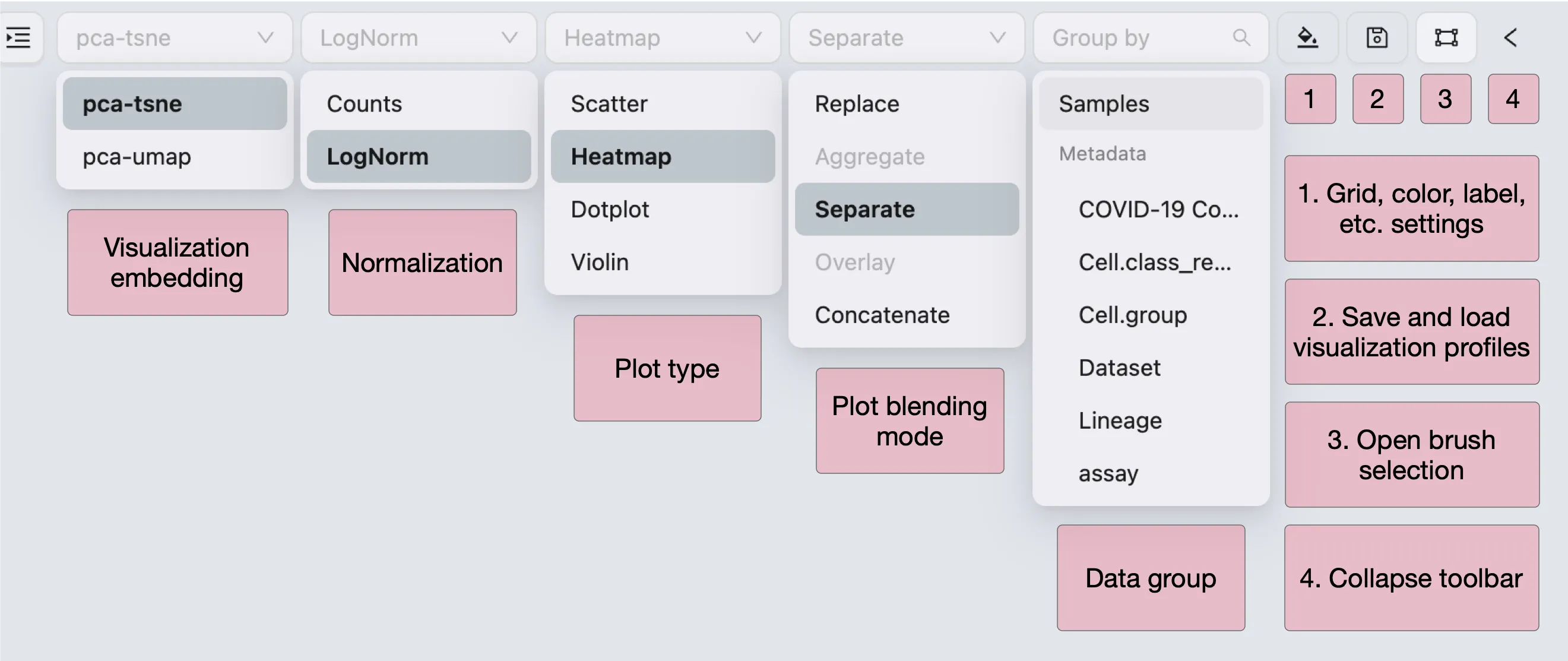The height and width of the screenshot is (661, 1568).
Task: Select Lineage in the group list
Action: (x=1120, y=420)
